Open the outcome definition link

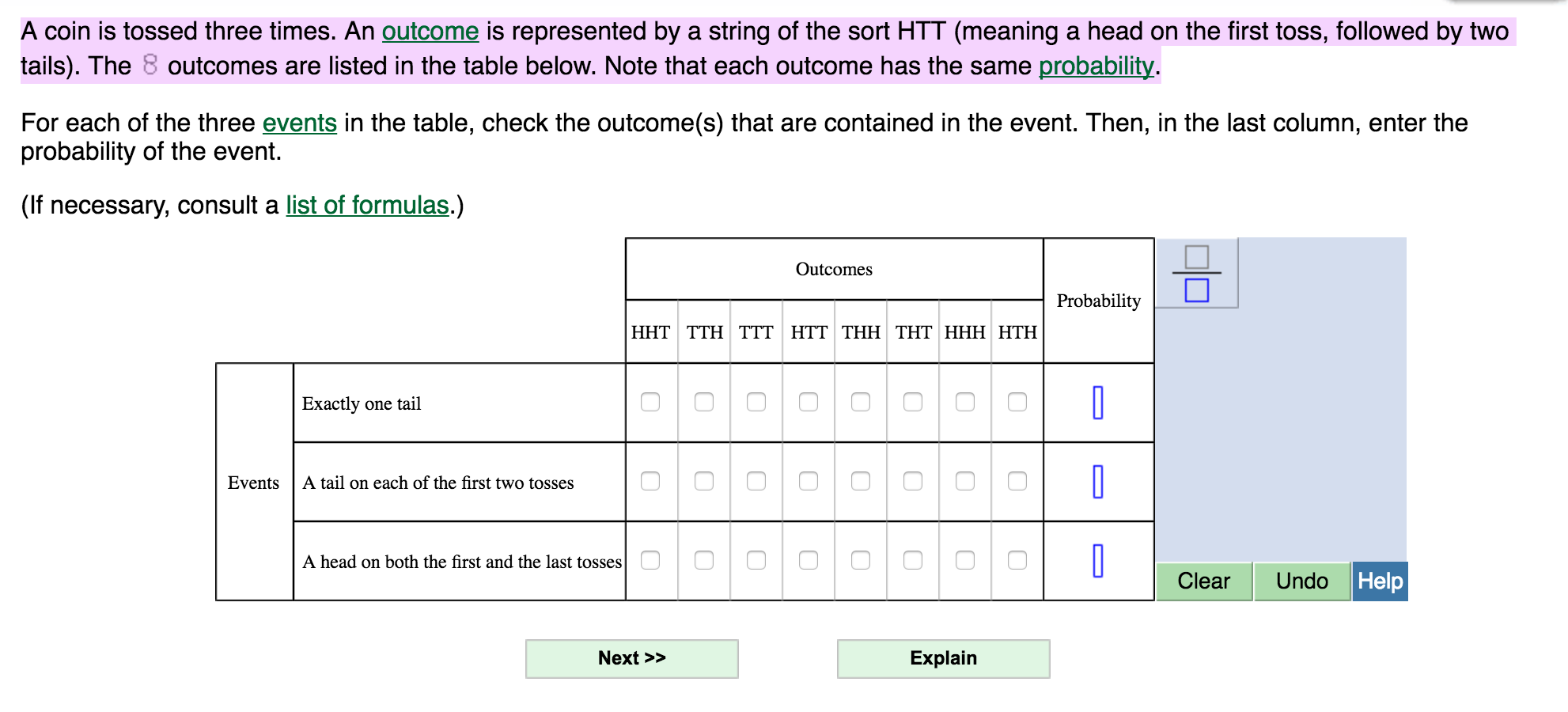[430, 32]
